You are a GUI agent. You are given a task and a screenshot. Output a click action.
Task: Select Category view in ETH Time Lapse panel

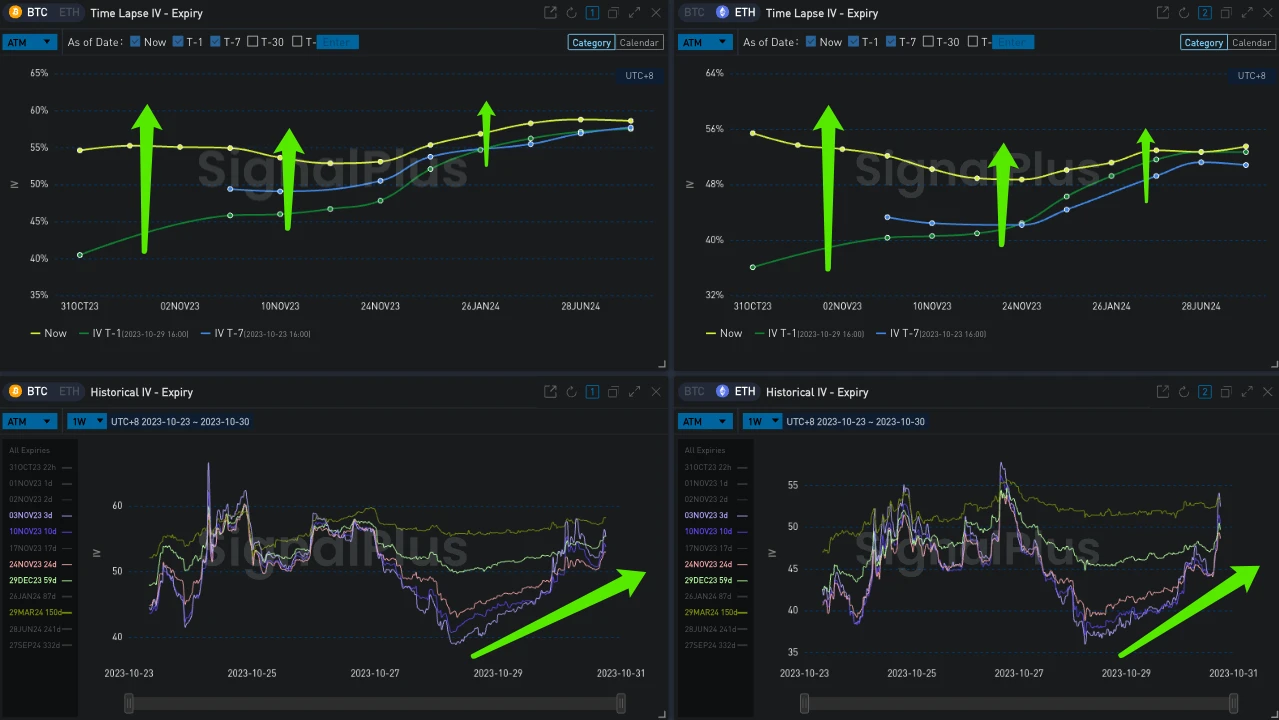click(x=1203, y=43)
